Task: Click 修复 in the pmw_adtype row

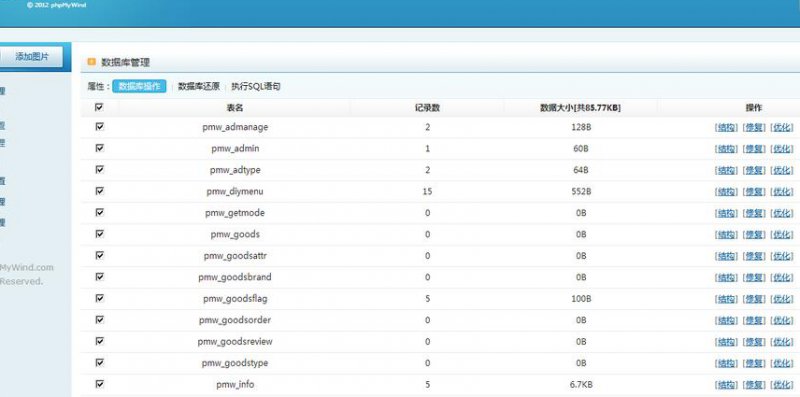Action: point(754,170)
